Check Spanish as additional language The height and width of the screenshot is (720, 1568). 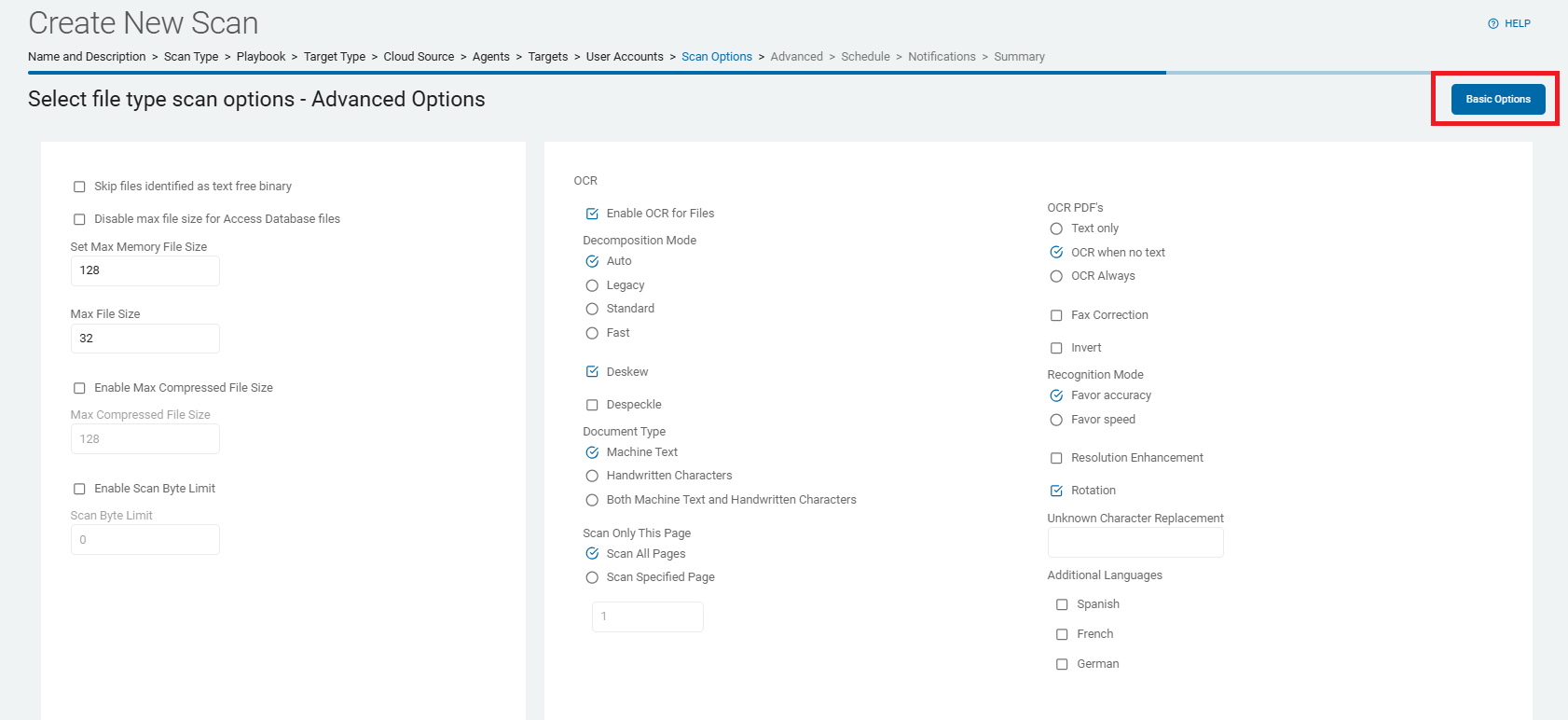coord(1062,604)
